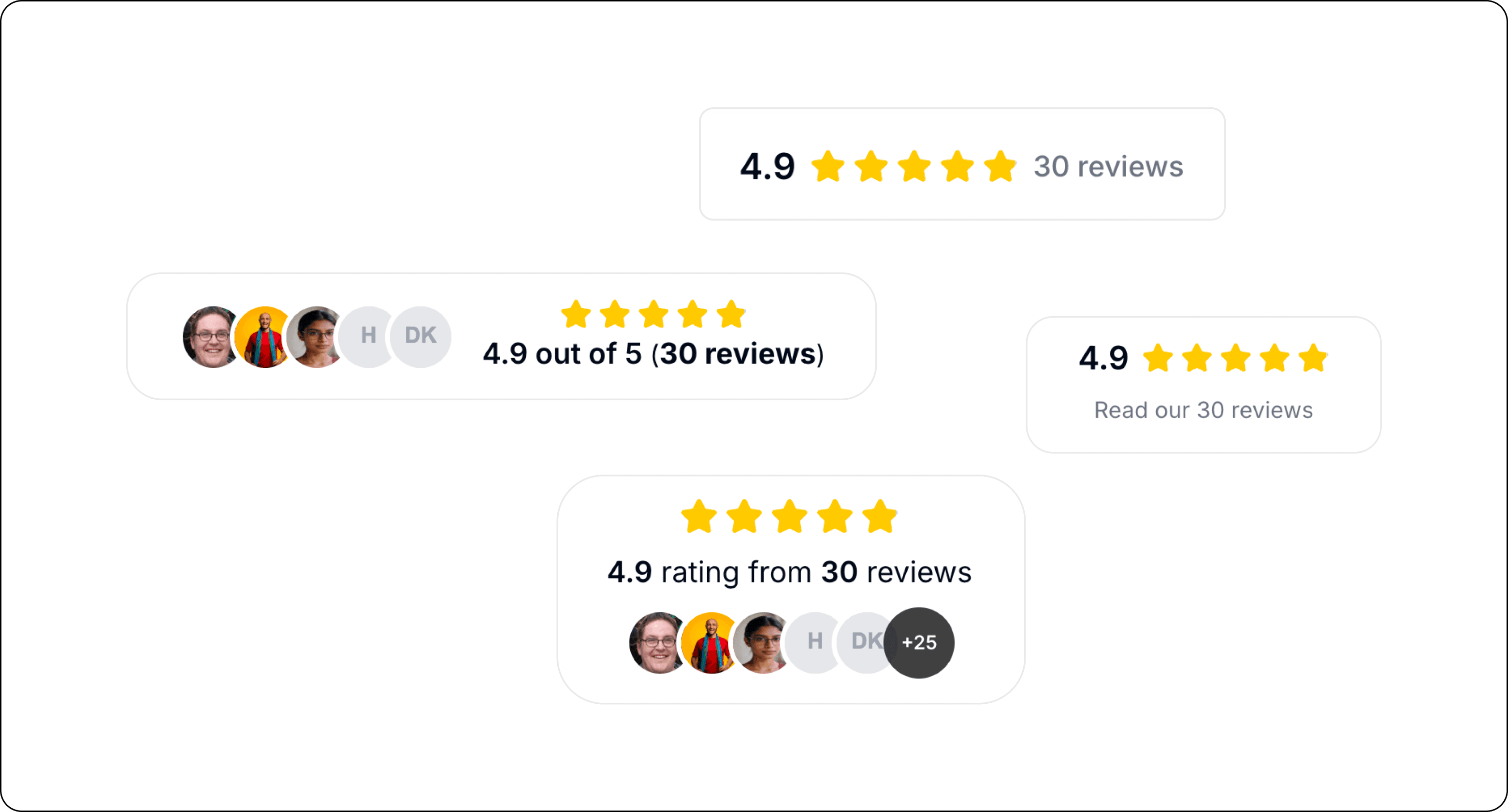
Task: Select the 'DK' initials avatar in bottom widget
Action: pos(864,642)
